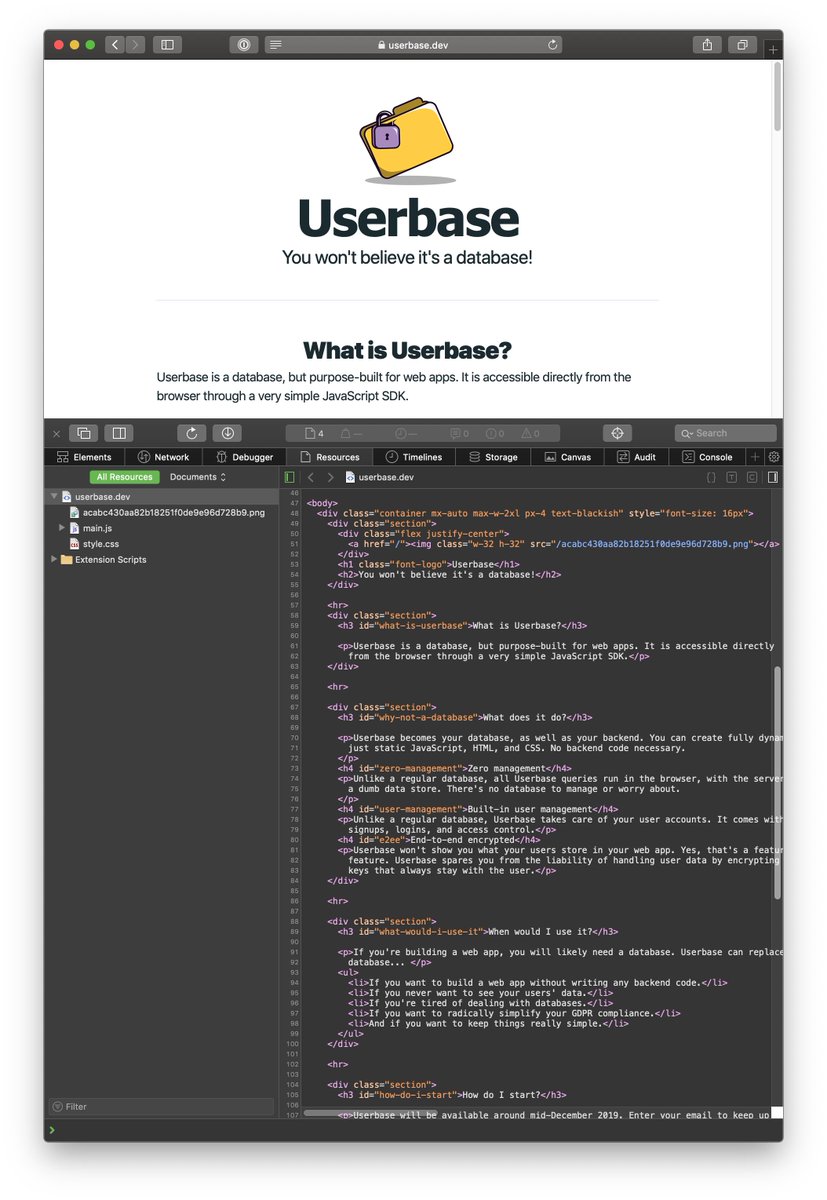Click the warnings count indicator
827x1200 pixels.
pos(530,434)
